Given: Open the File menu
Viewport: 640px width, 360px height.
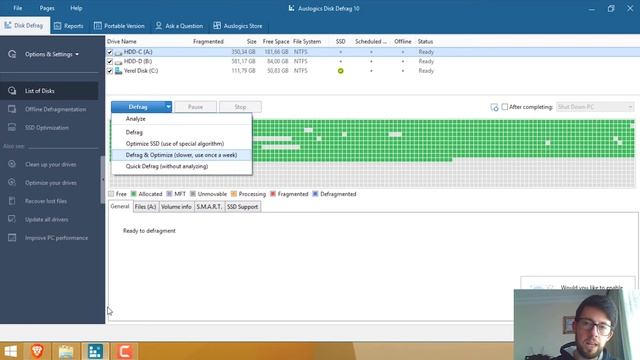Looking at the screenshot, I should point(18,8).
